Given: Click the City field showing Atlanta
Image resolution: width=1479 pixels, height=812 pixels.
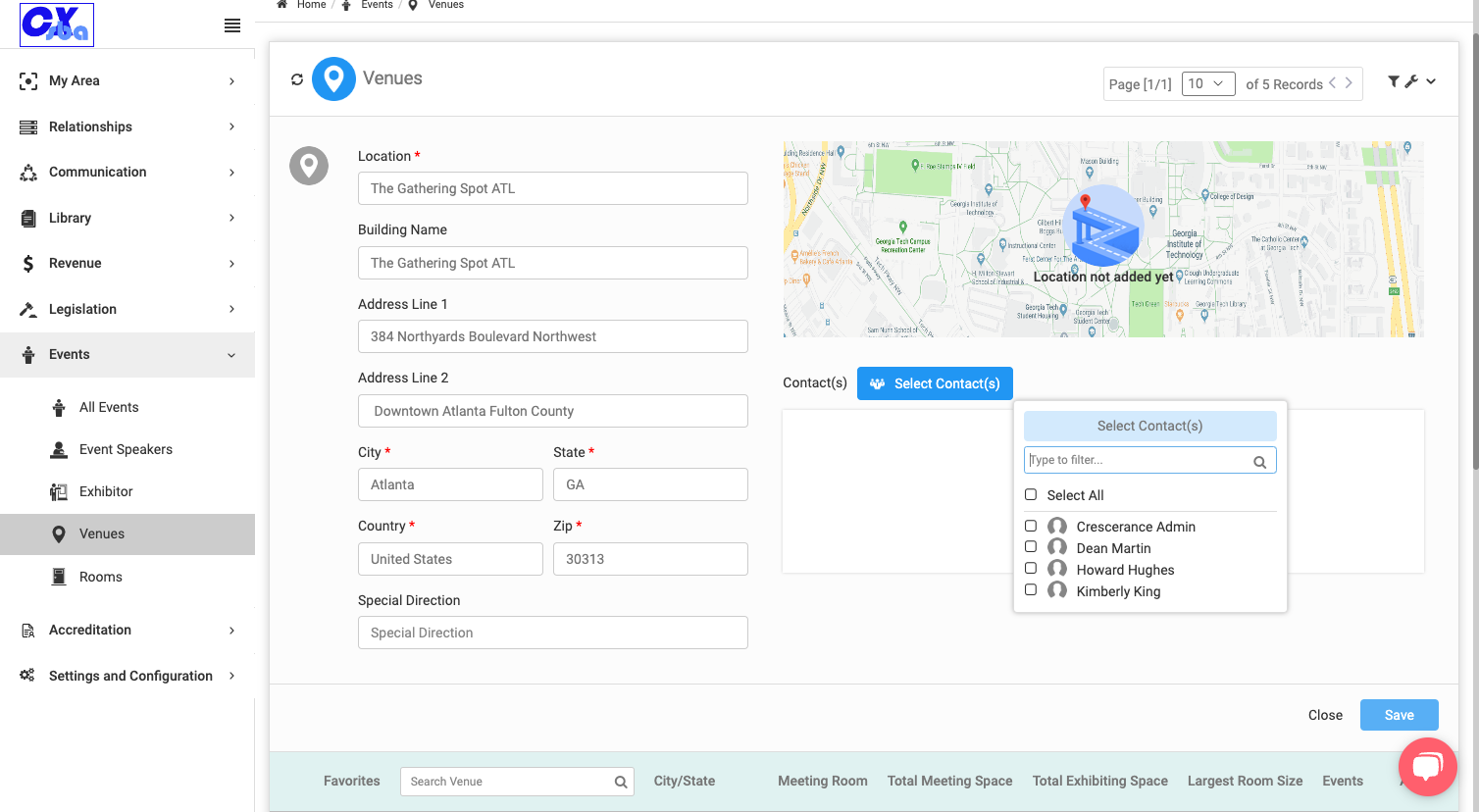Looking at the screenshot, I should pos(450,484).
